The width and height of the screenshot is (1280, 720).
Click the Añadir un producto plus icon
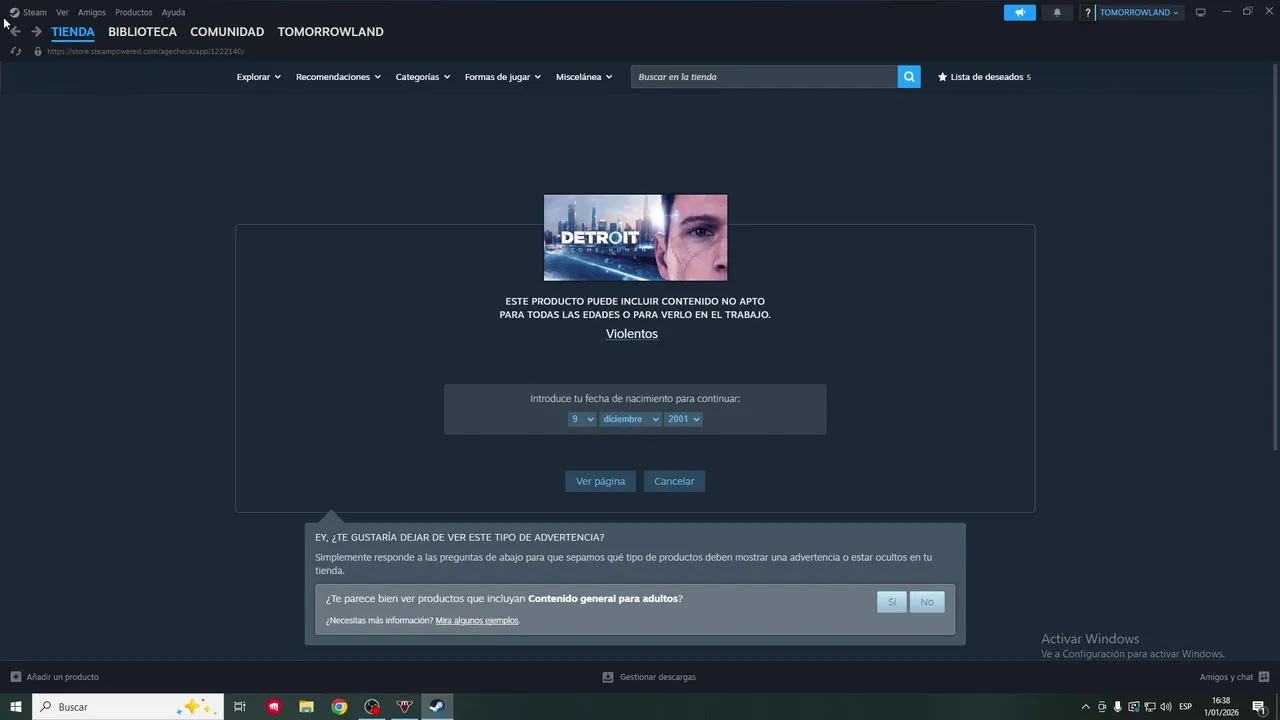15,677
